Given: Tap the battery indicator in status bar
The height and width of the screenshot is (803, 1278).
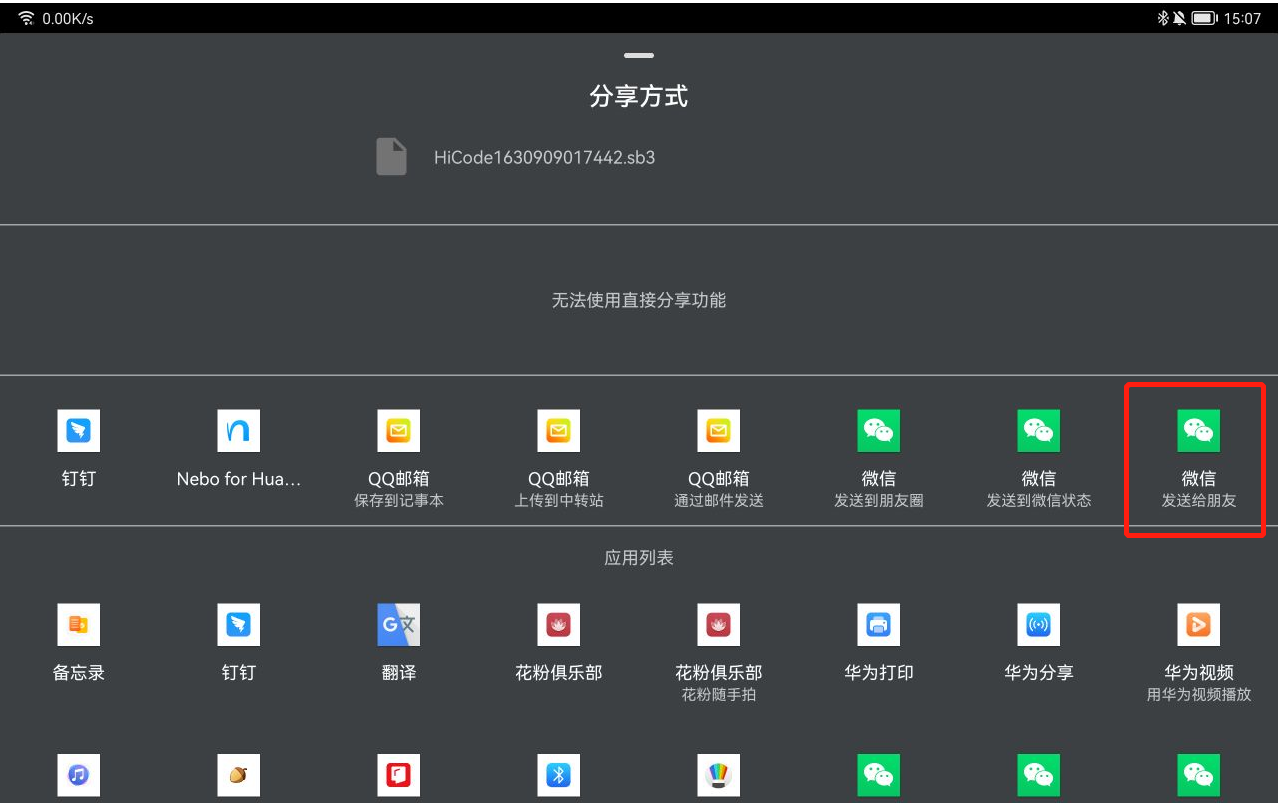Looking at the screenshot, I should click(x=1204, y=18).
